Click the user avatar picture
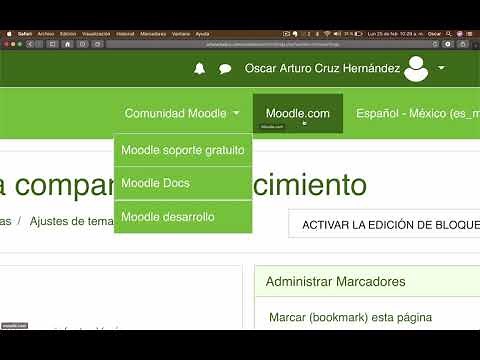Viewport: 480px width, 360px height. click(416, 69)
